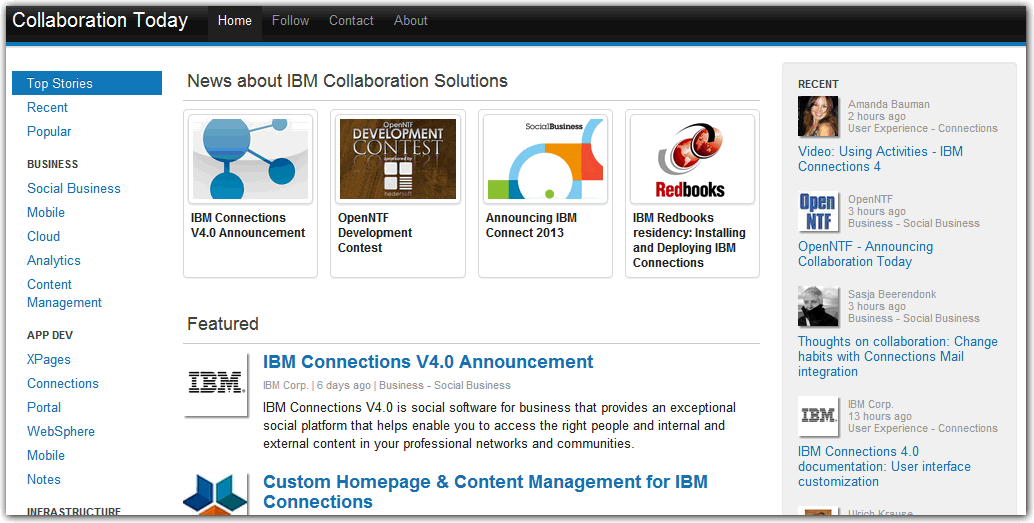Click the RECENT sidebar heading
This screenshot has height=523, width=1034.
point(818,84)
